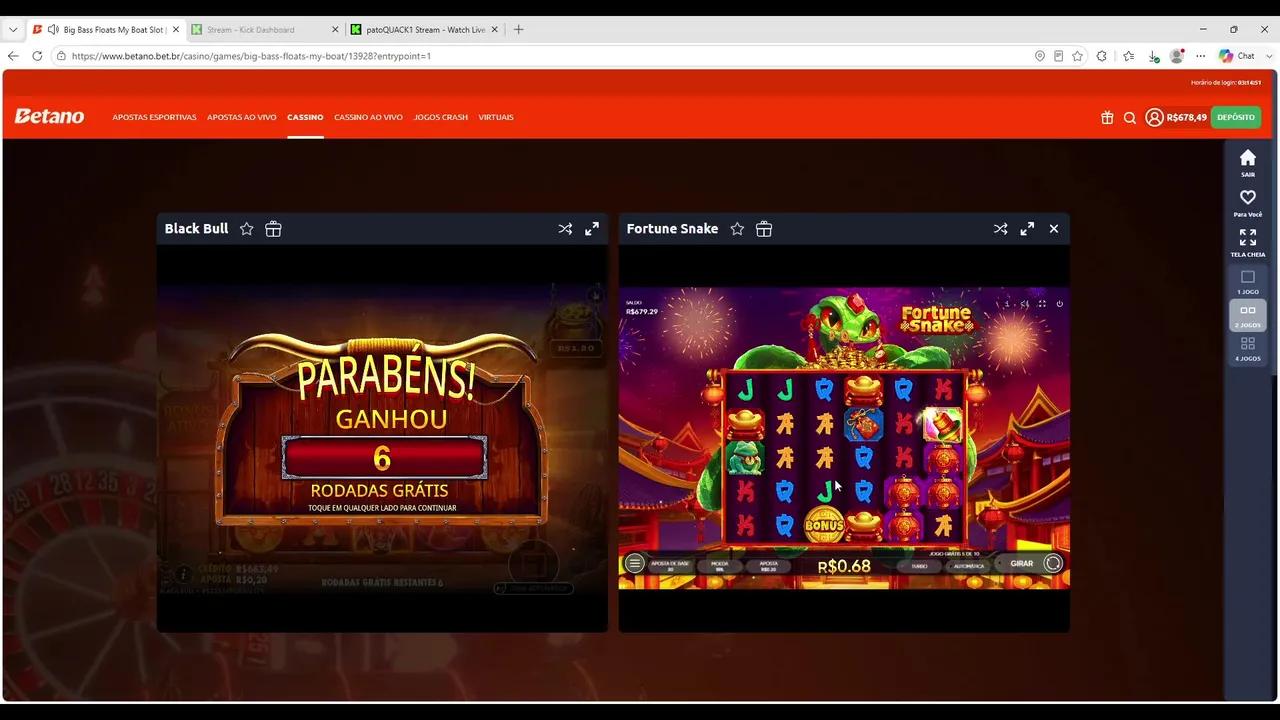The image size is (1280, 720).
Task: Open gift icon beside Black Bull title
Action: point(273,229)
